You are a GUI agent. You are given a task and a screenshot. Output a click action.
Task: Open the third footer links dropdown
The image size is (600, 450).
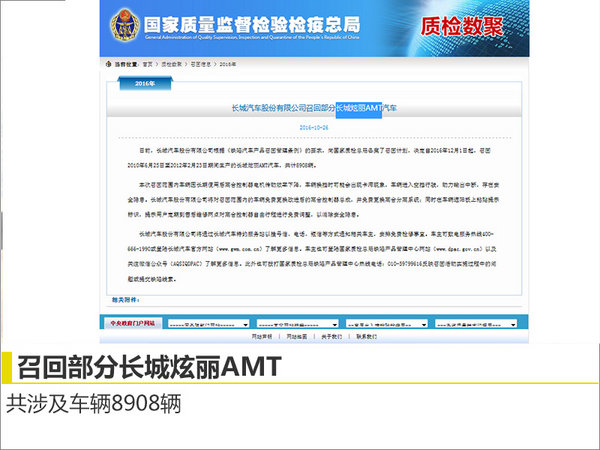tap(386, 324)
